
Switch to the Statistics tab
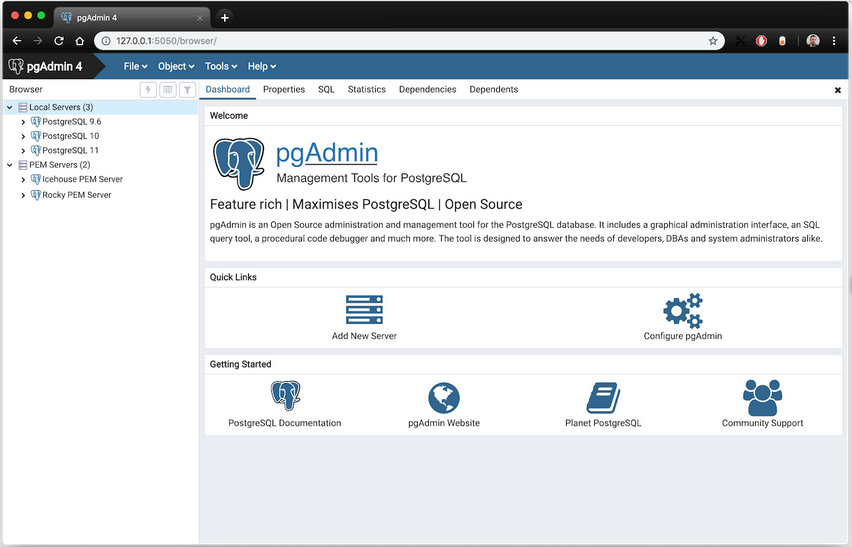[x=367, y=90]
